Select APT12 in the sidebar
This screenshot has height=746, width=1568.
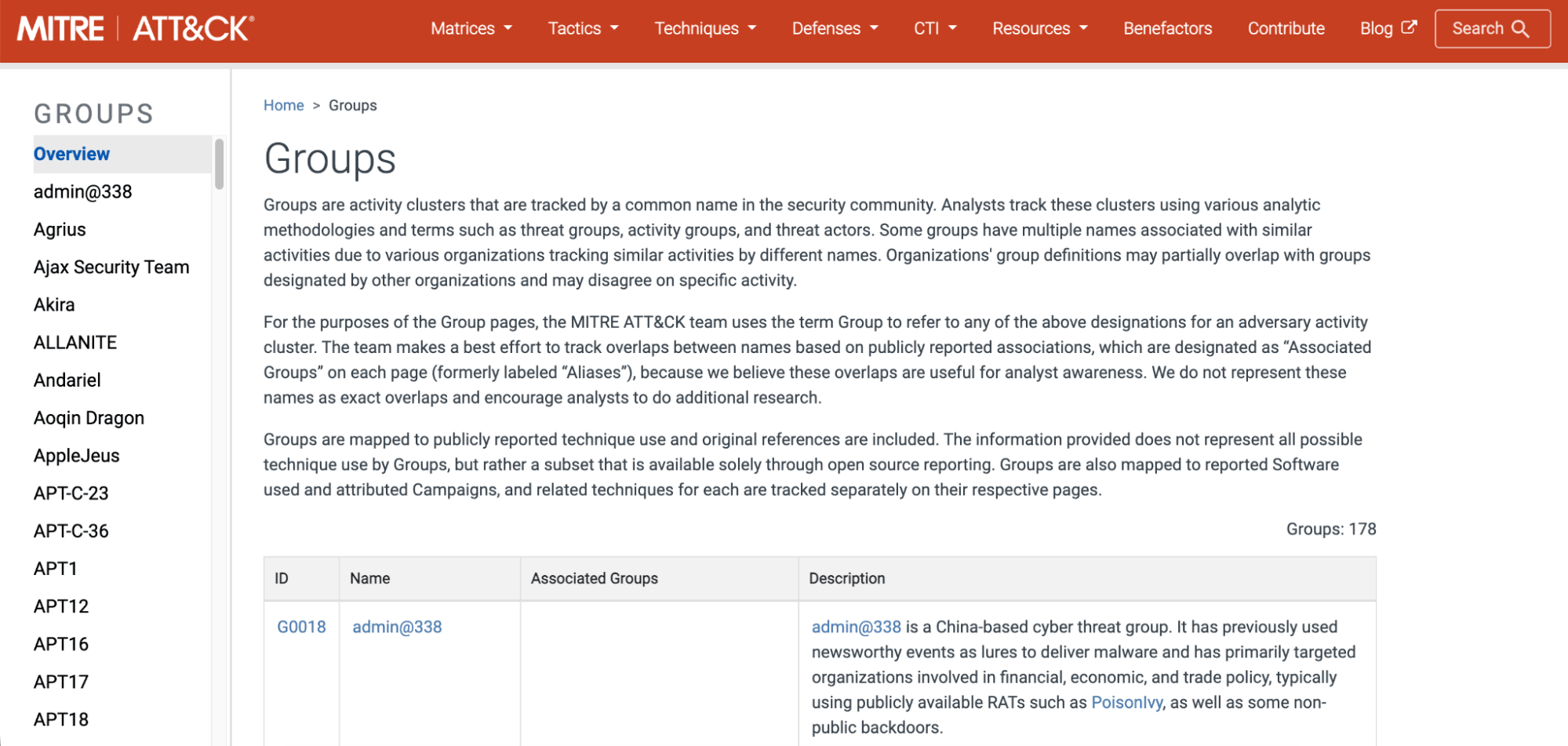tap(61, 606)
